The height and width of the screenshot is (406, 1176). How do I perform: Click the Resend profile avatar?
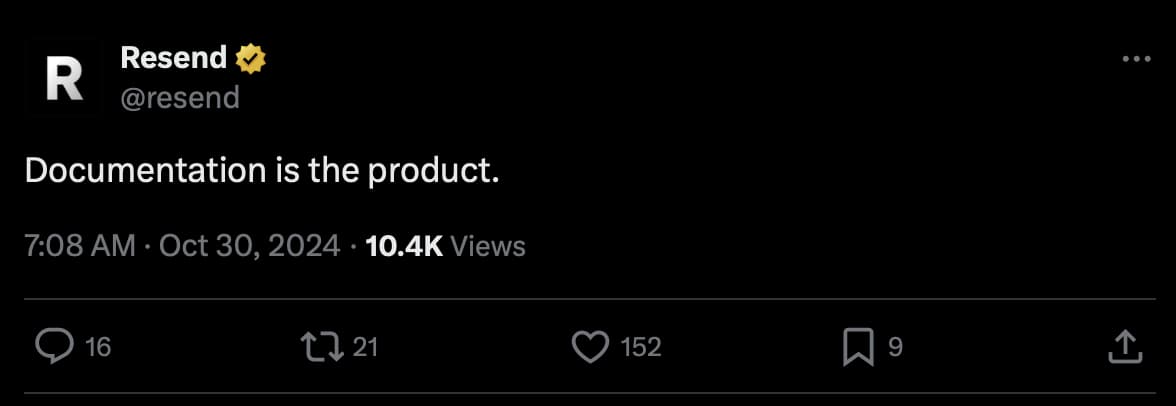(x=65, y=78)
